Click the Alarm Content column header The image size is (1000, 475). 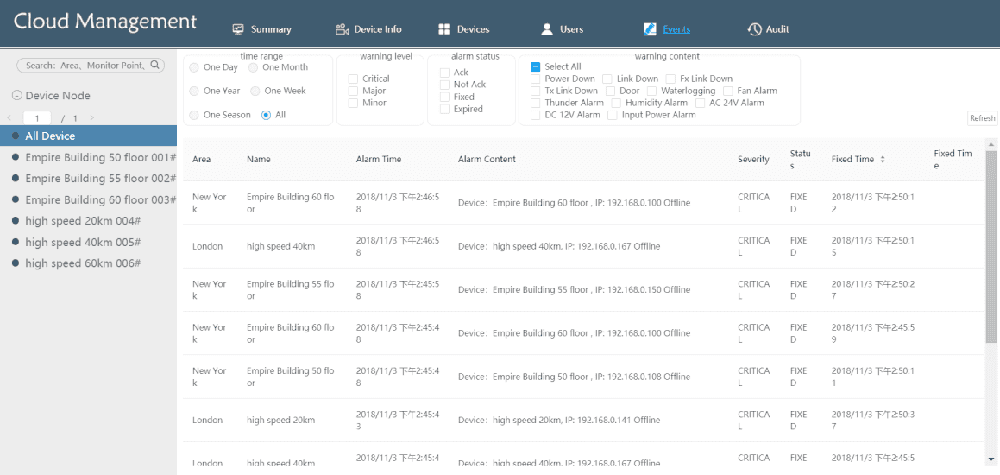[487, 159]
